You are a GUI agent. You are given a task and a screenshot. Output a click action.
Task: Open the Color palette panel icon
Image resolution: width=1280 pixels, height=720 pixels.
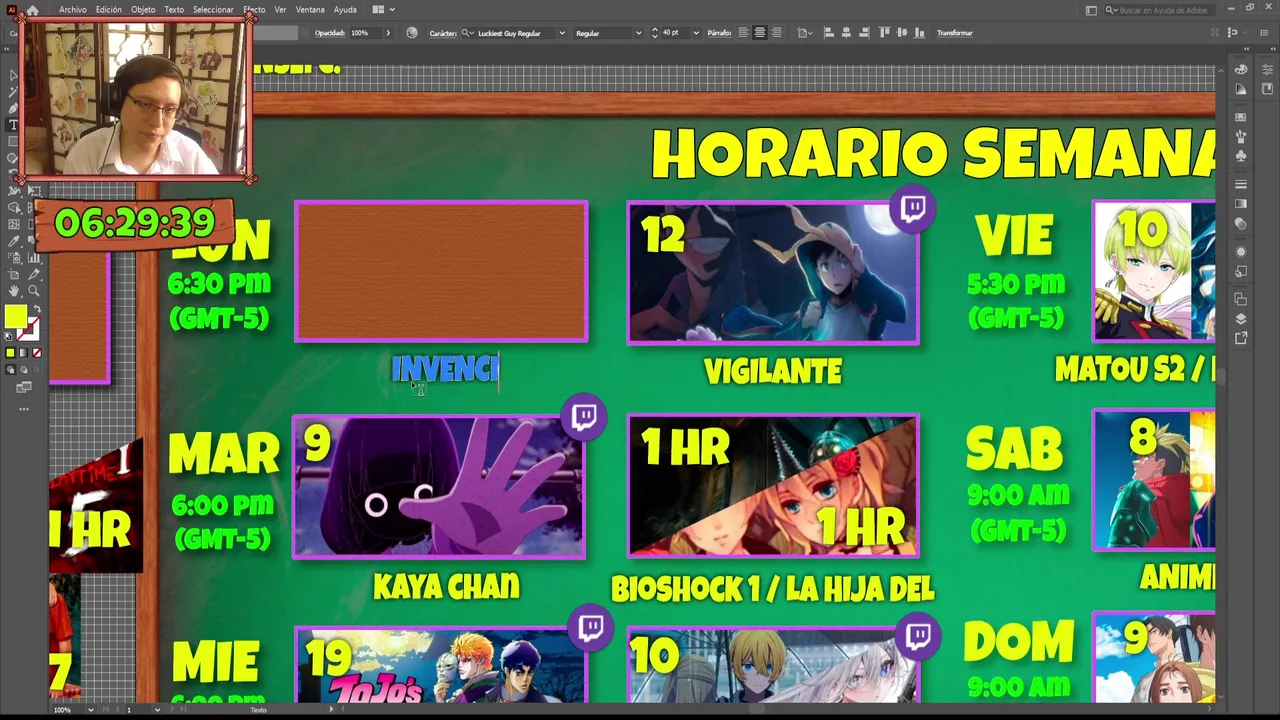pyautogui.click(x=1240, y=69)
